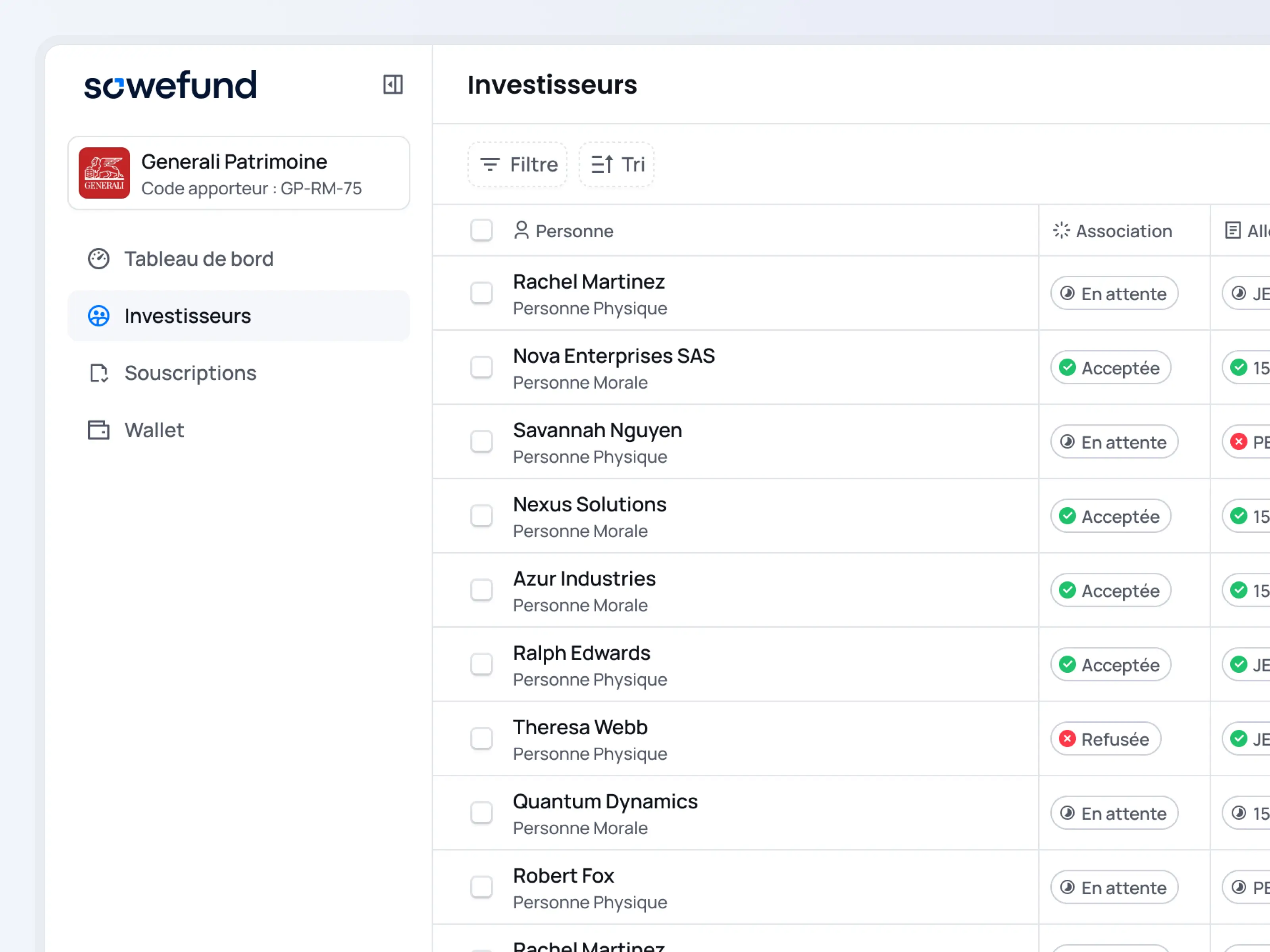Viewport: 1270px width, 952px height.
Task: Click red cross icon in Savannah Nguyen's last column
Action: pos(1239,442)
